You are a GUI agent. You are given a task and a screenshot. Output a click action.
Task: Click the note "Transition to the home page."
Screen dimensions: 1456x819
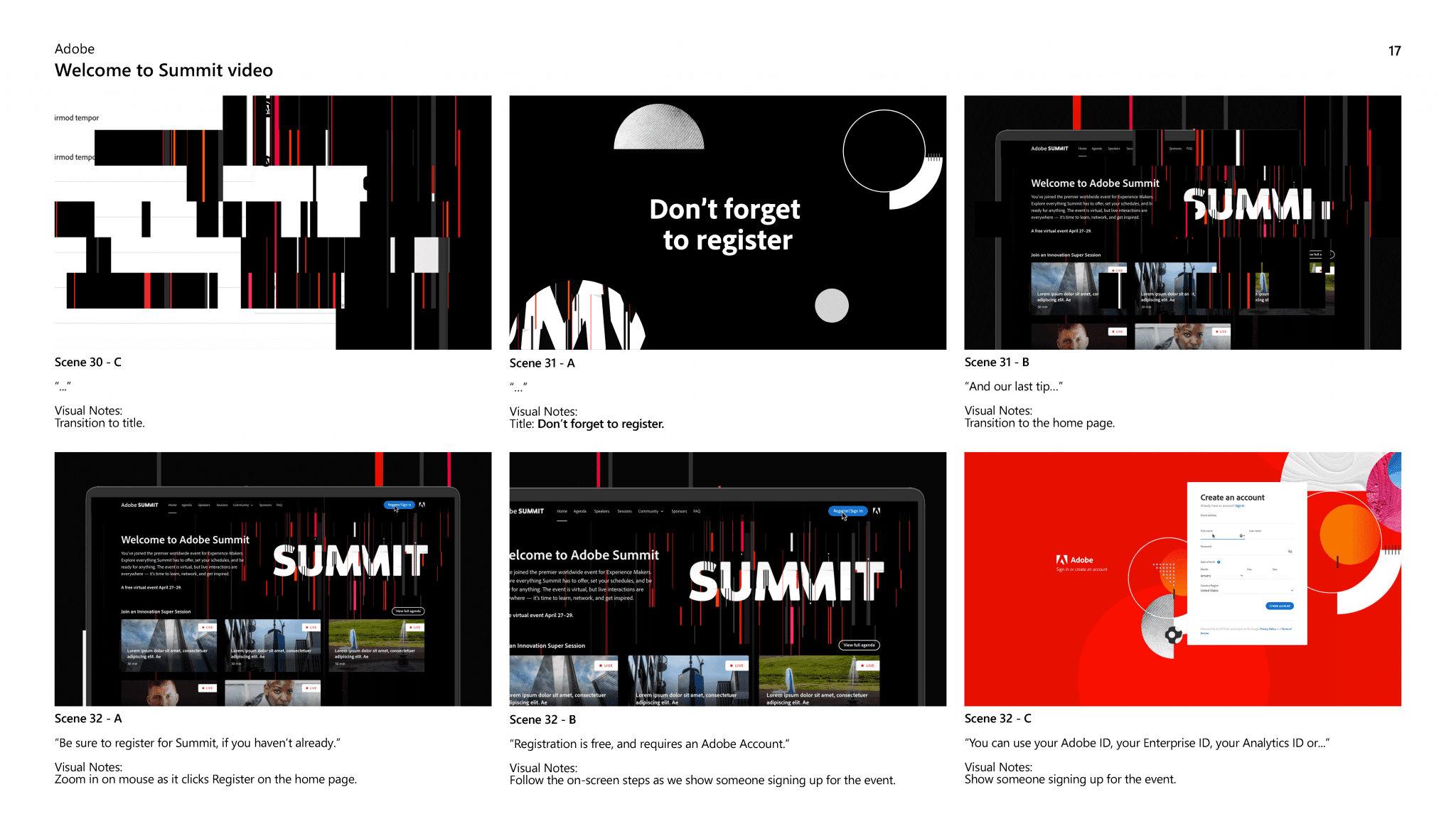point(1039,423)
